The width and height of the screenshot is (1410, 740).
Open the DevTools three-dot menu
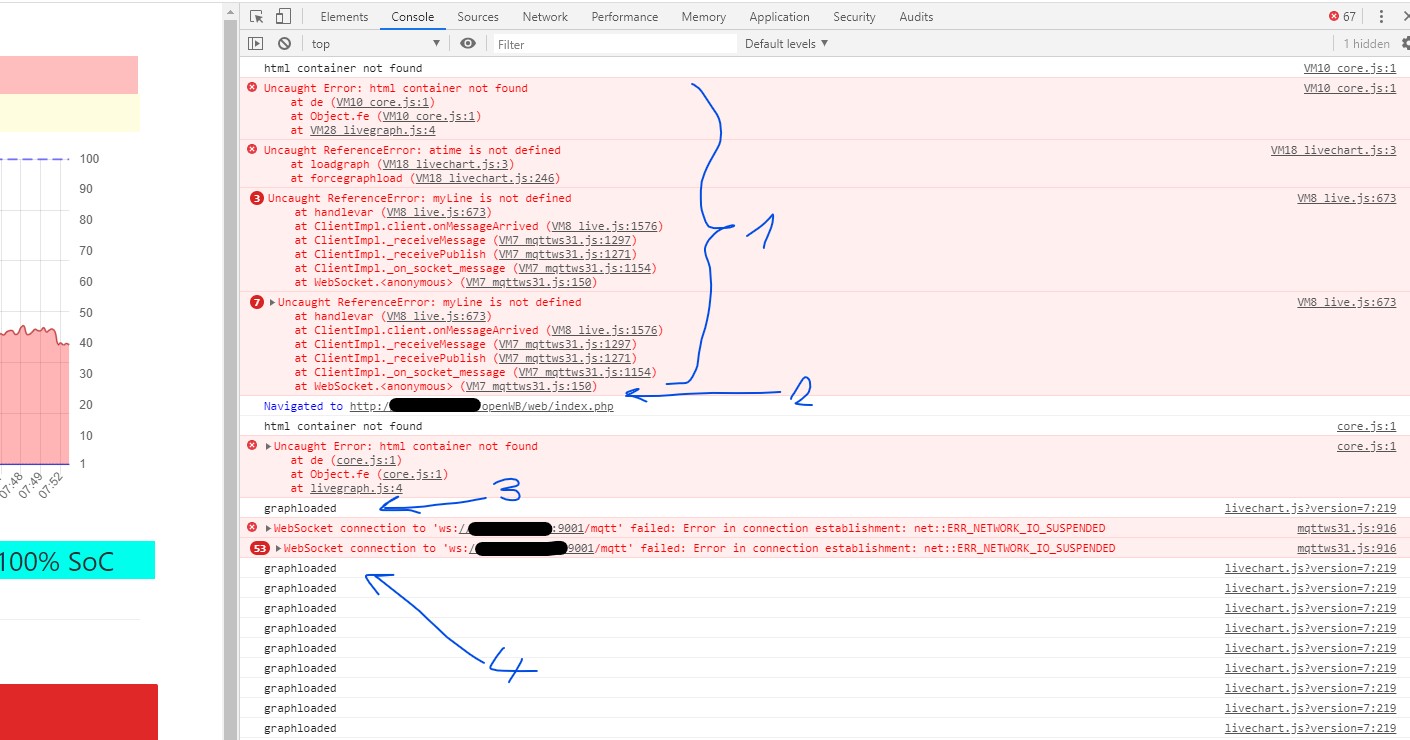1381,16
